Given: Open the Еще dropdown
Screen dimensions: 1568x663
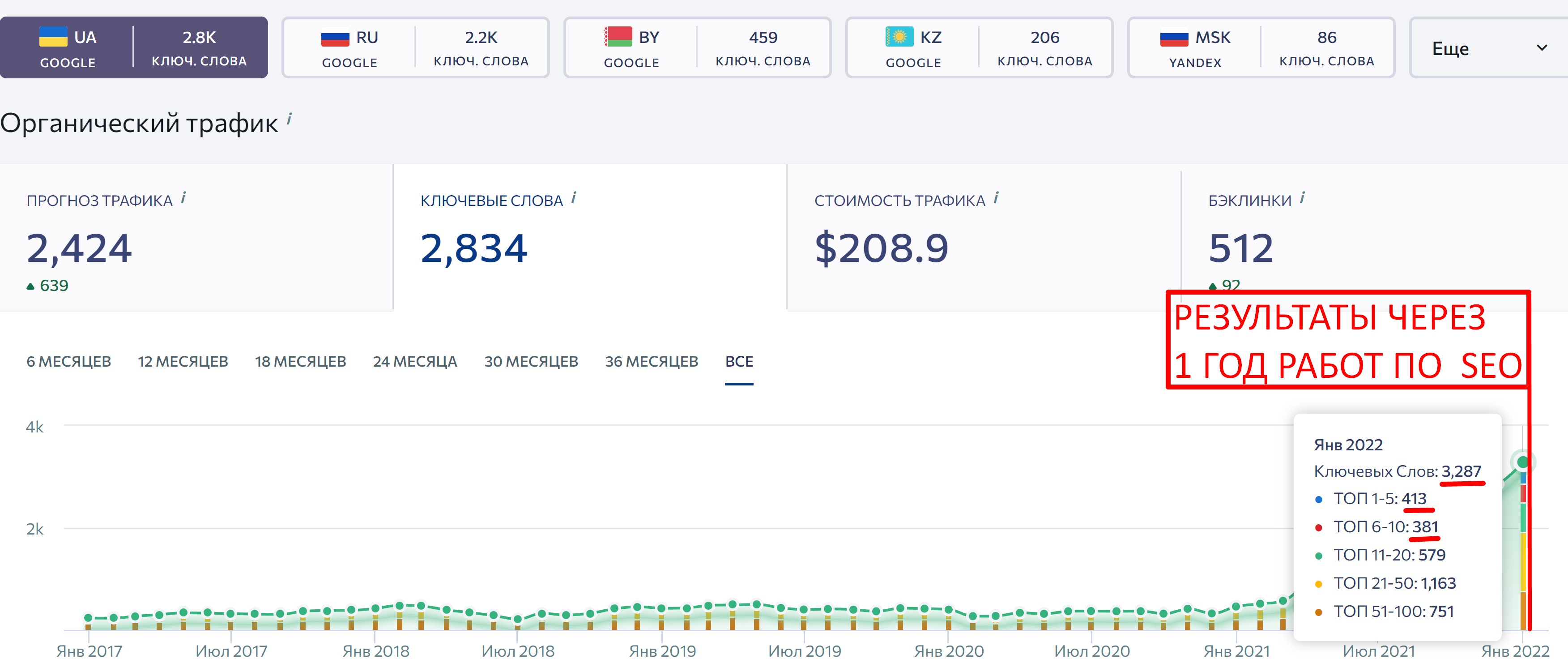Looking at the screenshot, I should pyautogui.click(x=1489, y=47).
